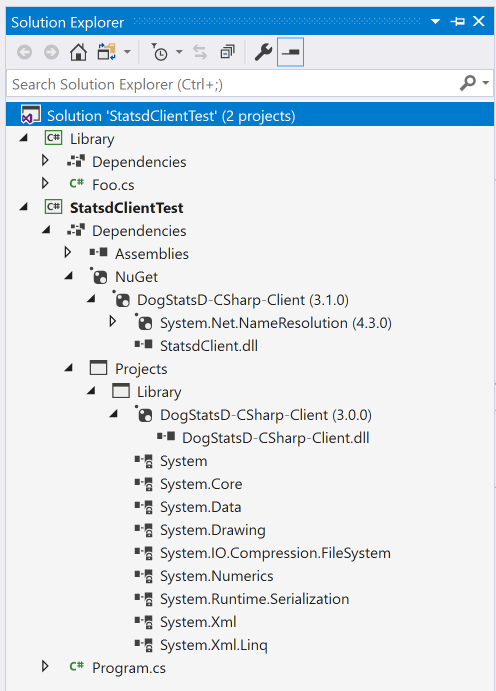Click the Pending Changes Filter clock icon
Image resolution: width=496 pixels, height=691 pixels.
[x=159, y=52]
